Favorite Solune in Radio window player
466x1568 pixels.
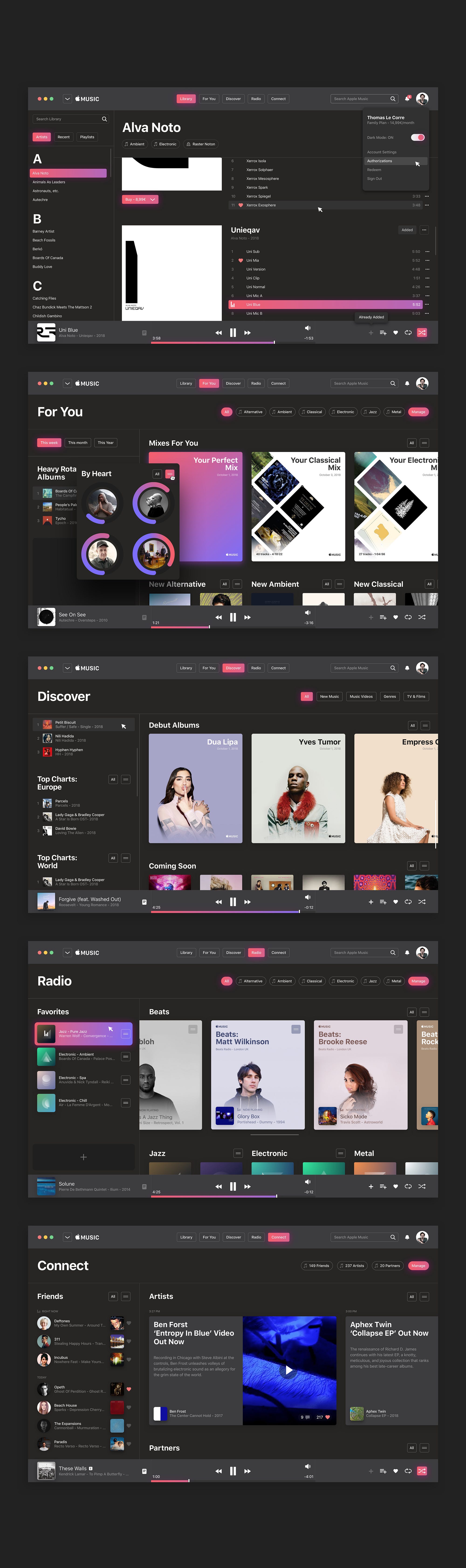click(395, 1186)
